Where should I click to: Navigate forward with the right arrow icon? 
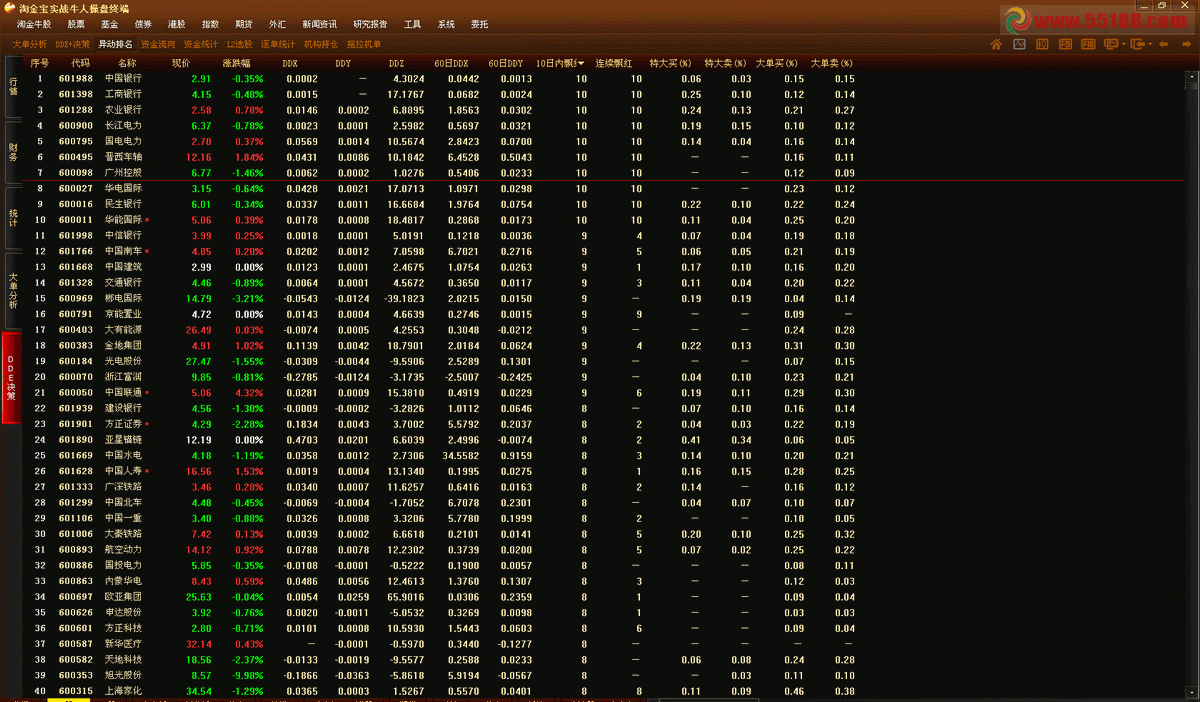tap(1187, 44)
